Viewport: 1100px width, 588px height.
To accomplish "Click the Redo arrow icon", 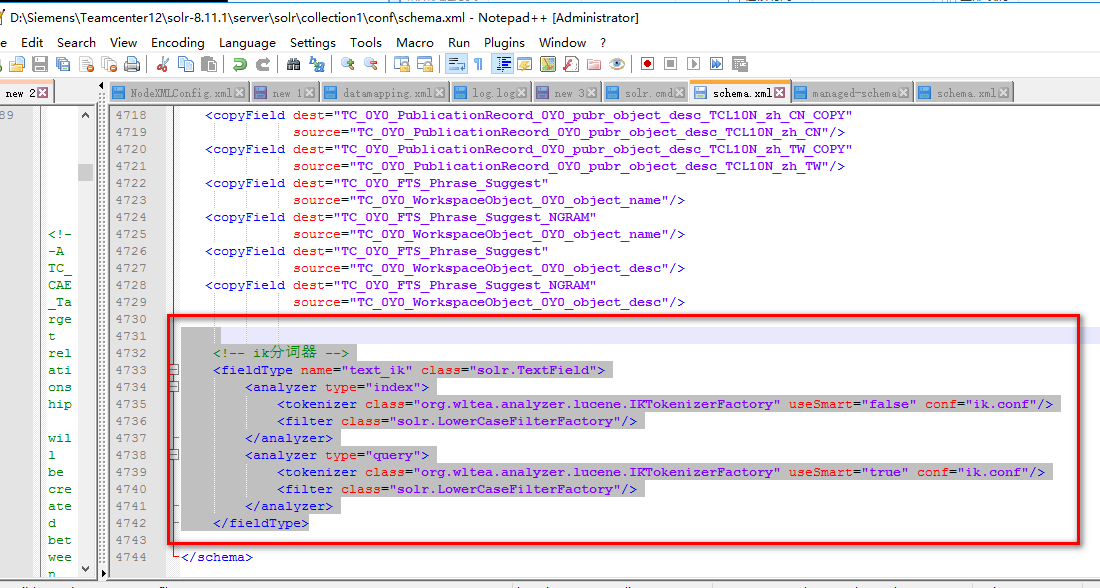I will (x=262, y=65).
